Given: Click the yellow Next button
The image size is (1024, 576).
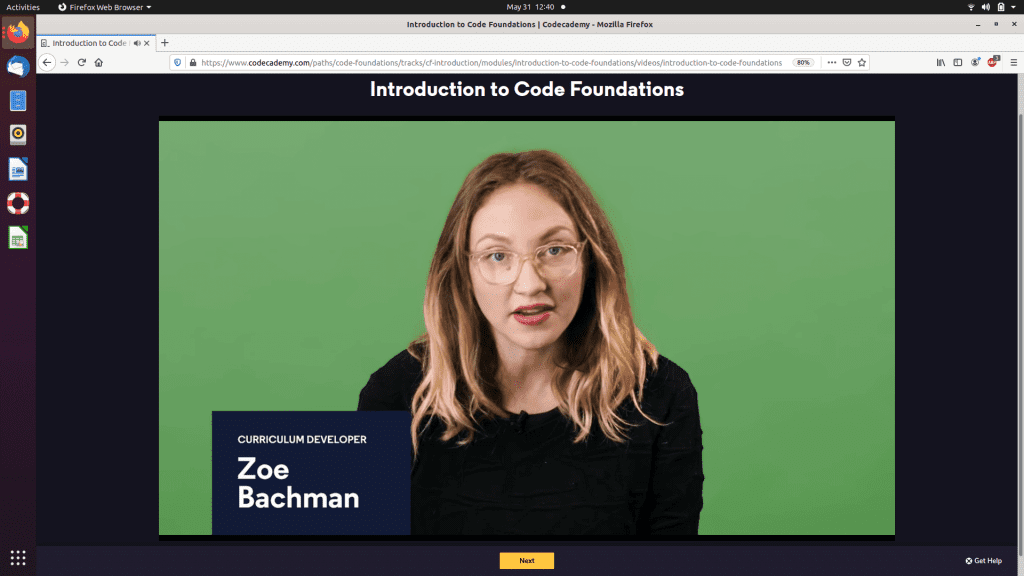Looking at the screenshot, I should pos(527,560).
